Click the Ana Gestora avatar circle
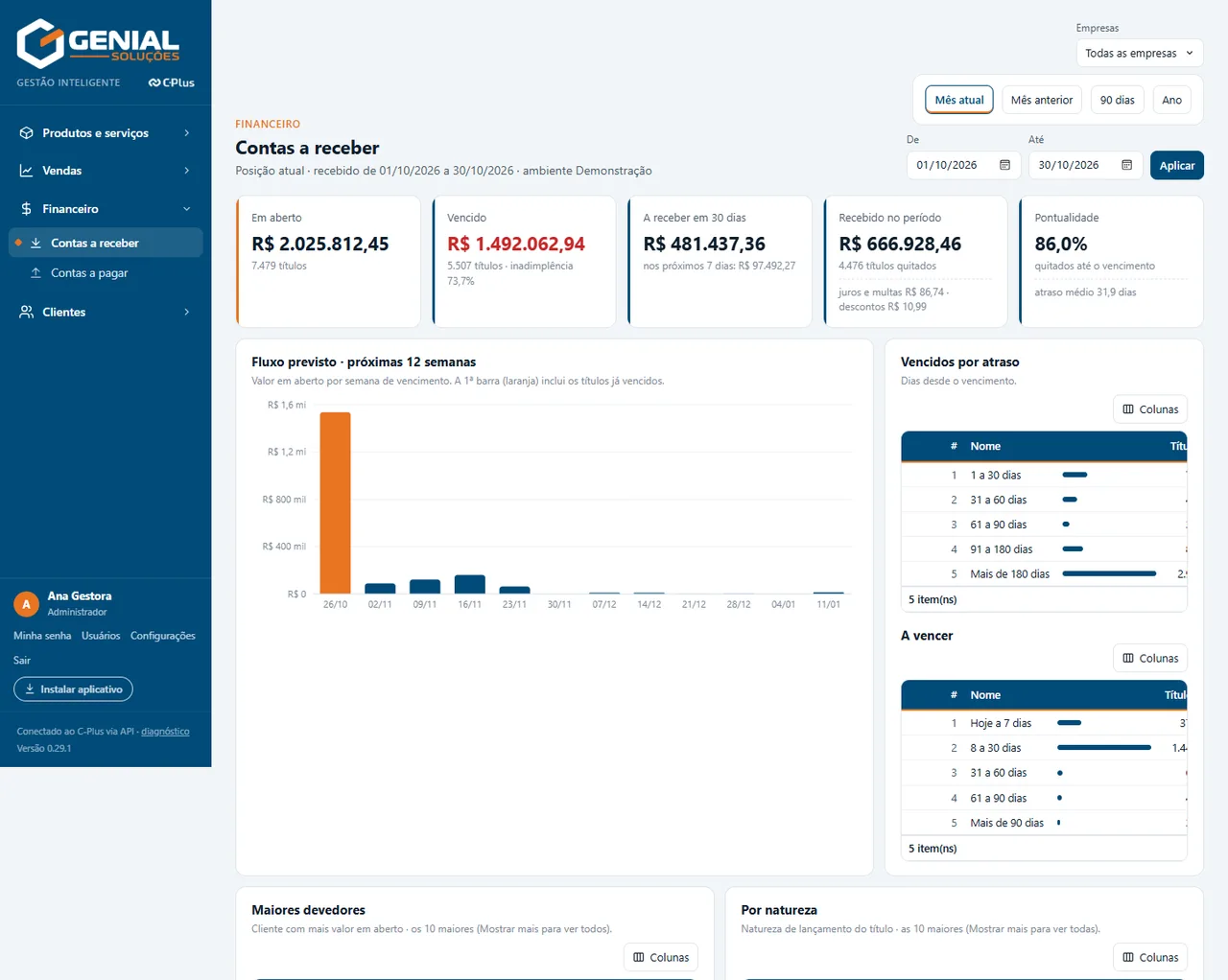Viewport: 1228px width, 980px height. coord(26,604)
